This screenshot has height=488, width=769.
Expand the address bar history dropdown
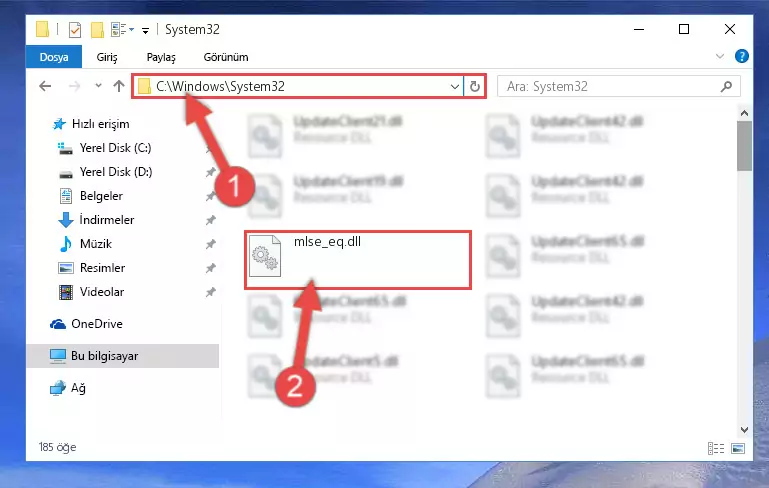coord(455,87)
